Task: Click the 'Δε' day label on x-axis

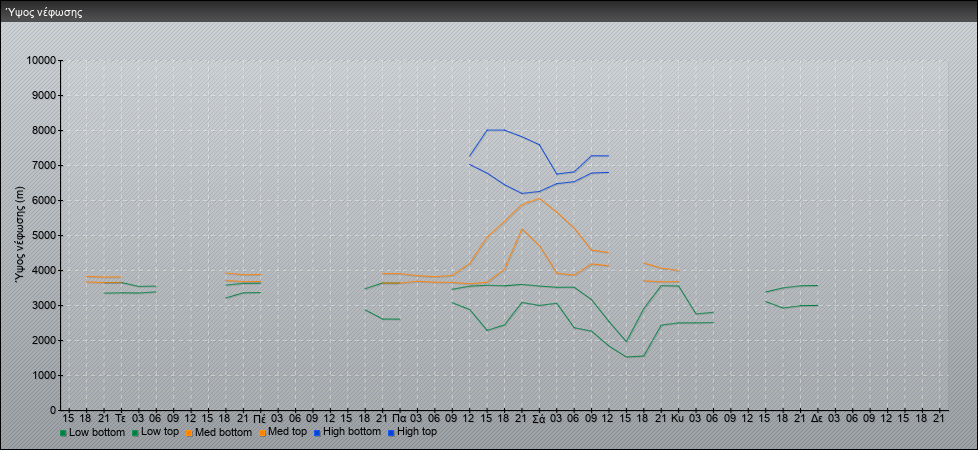Action: [818, 418]
